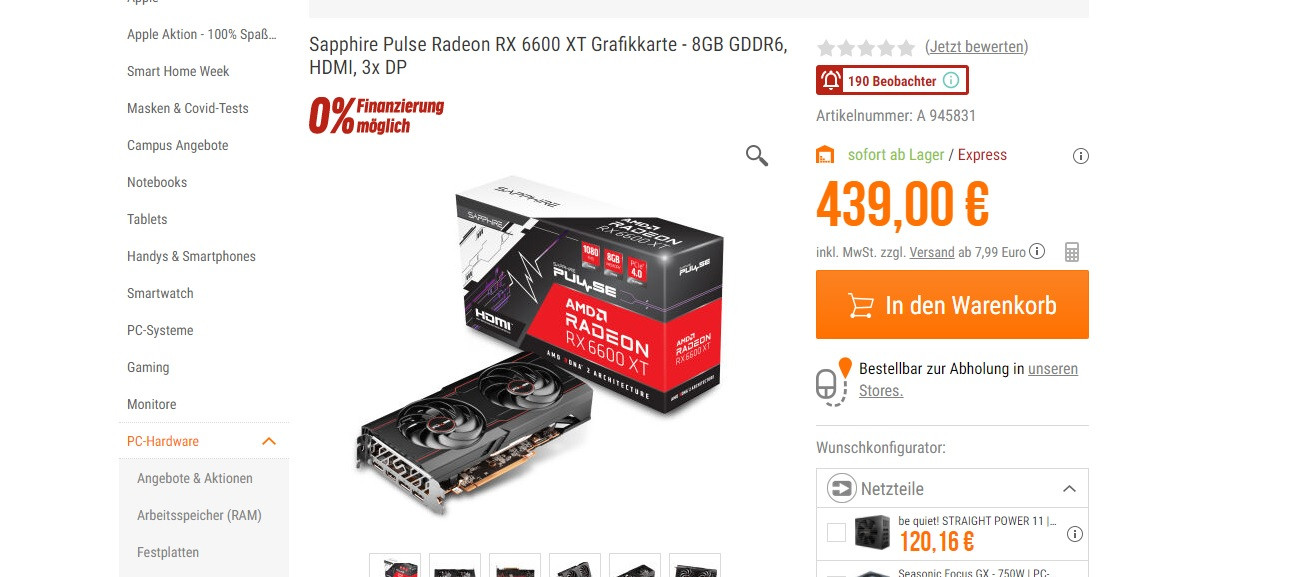Select Gaming in the sidebar menu

pos(148,367)
